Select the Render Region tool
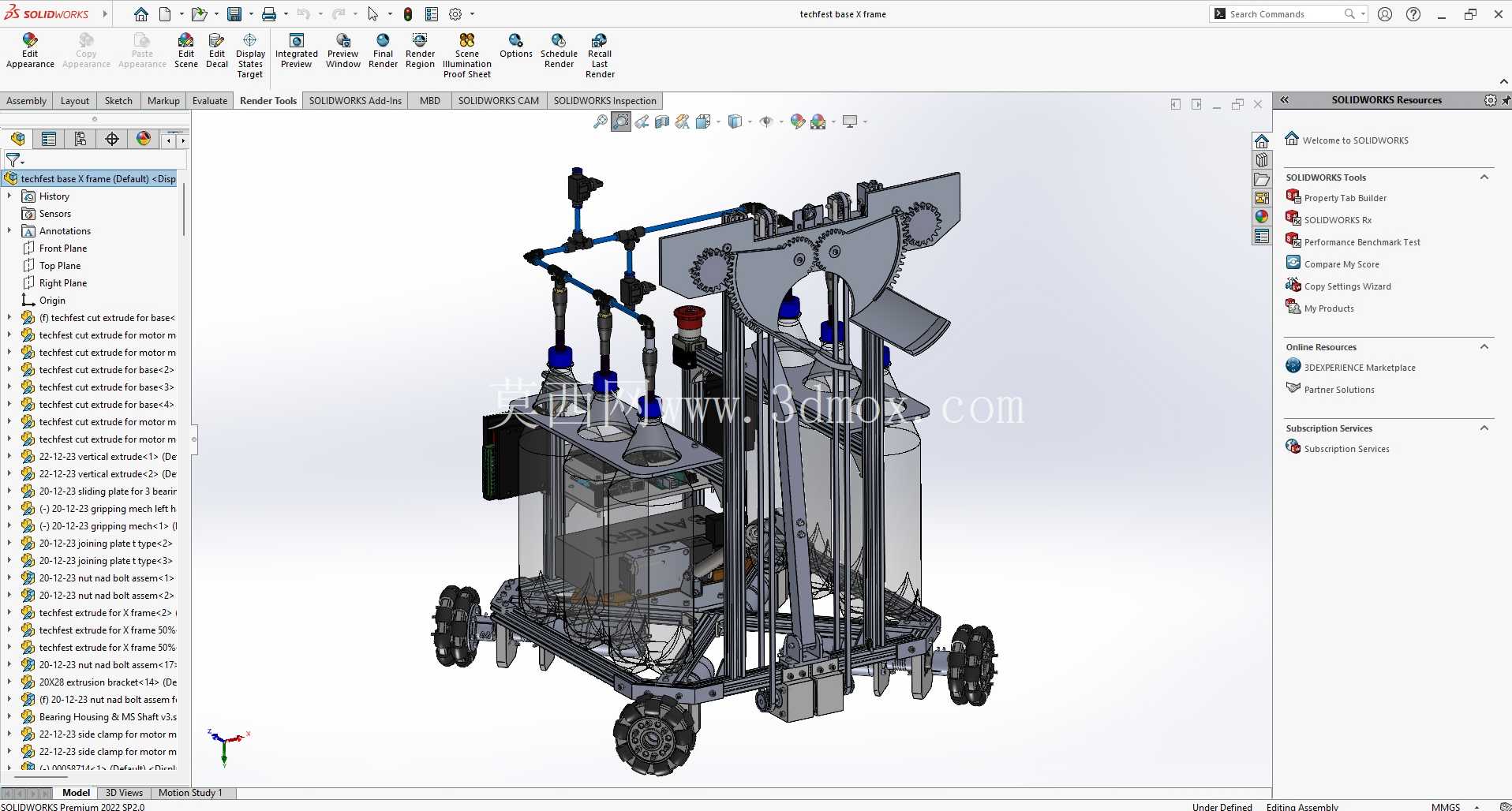 [x=420, y=50]
